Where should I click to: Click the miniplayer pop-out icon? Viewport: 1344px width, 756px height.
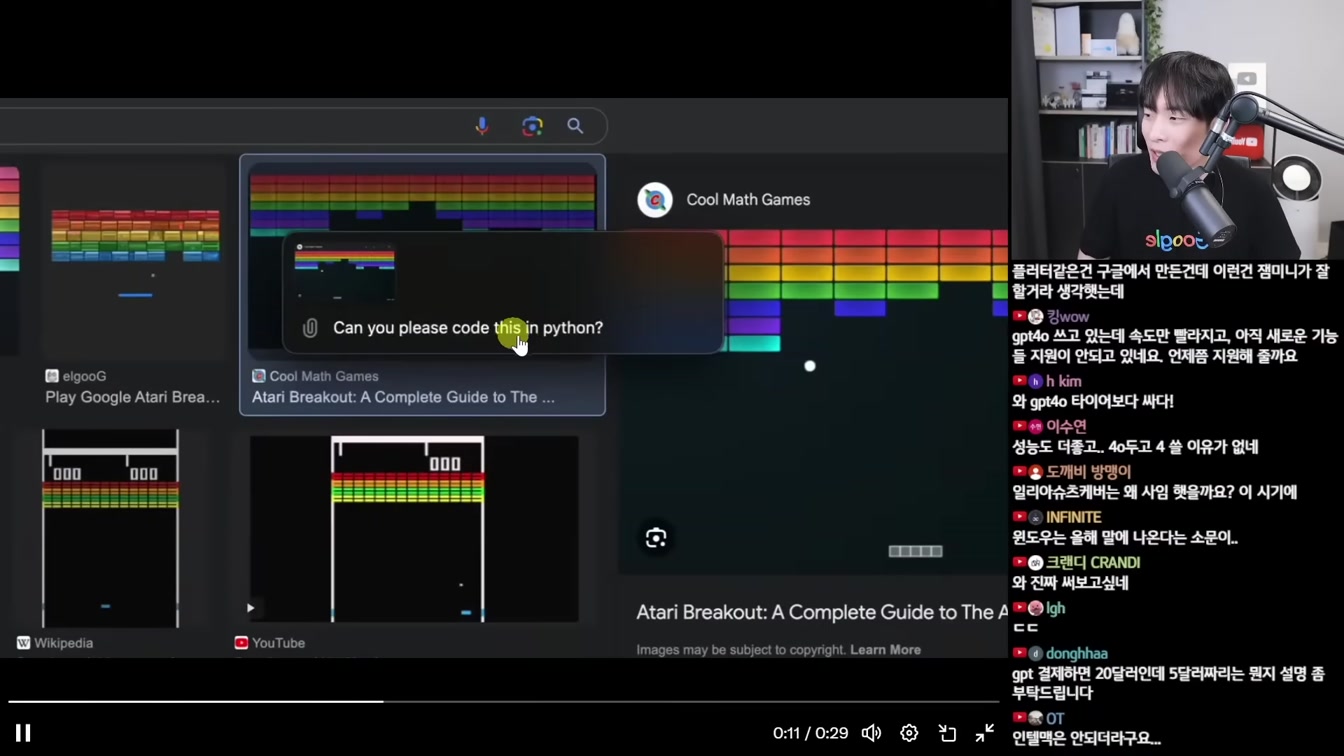pos(947,733)
